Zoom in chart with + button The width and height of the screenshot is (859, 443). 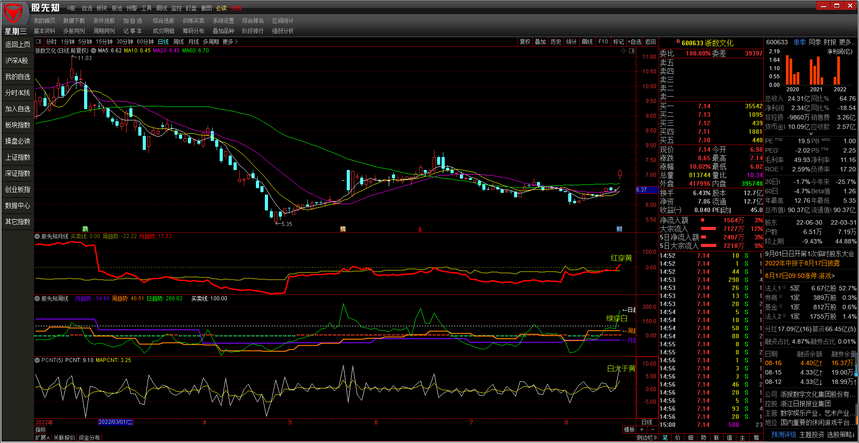coord(643,429)
